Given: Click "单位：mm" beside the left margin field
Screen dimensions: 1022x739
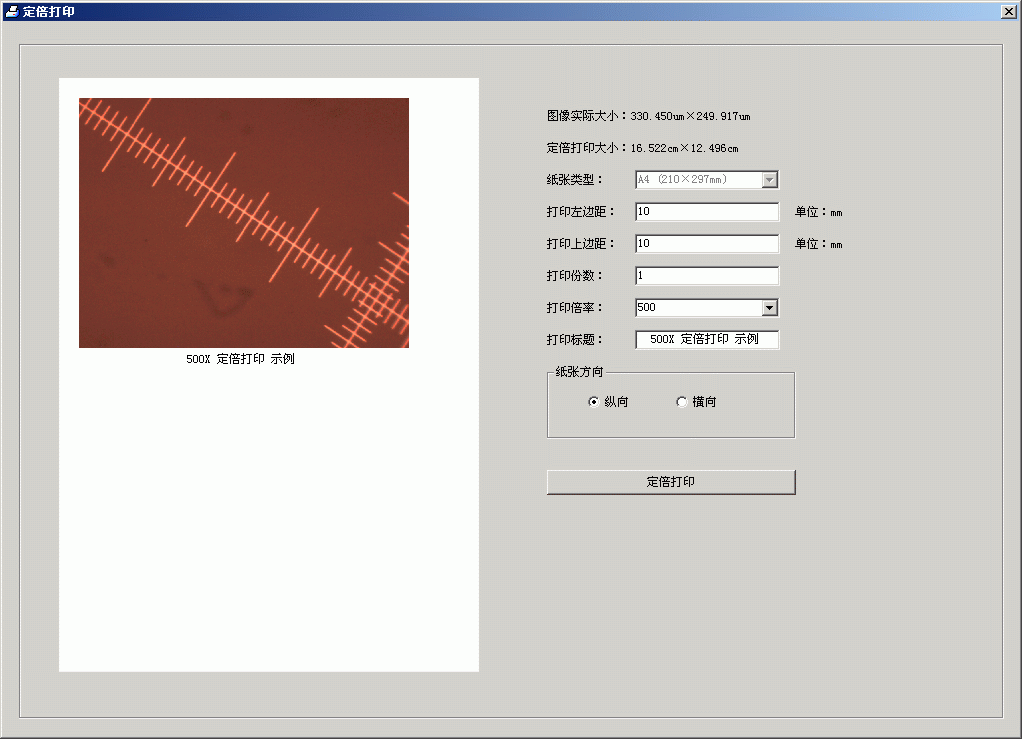Looking at the screenshot, I should [x=819, y=212].
